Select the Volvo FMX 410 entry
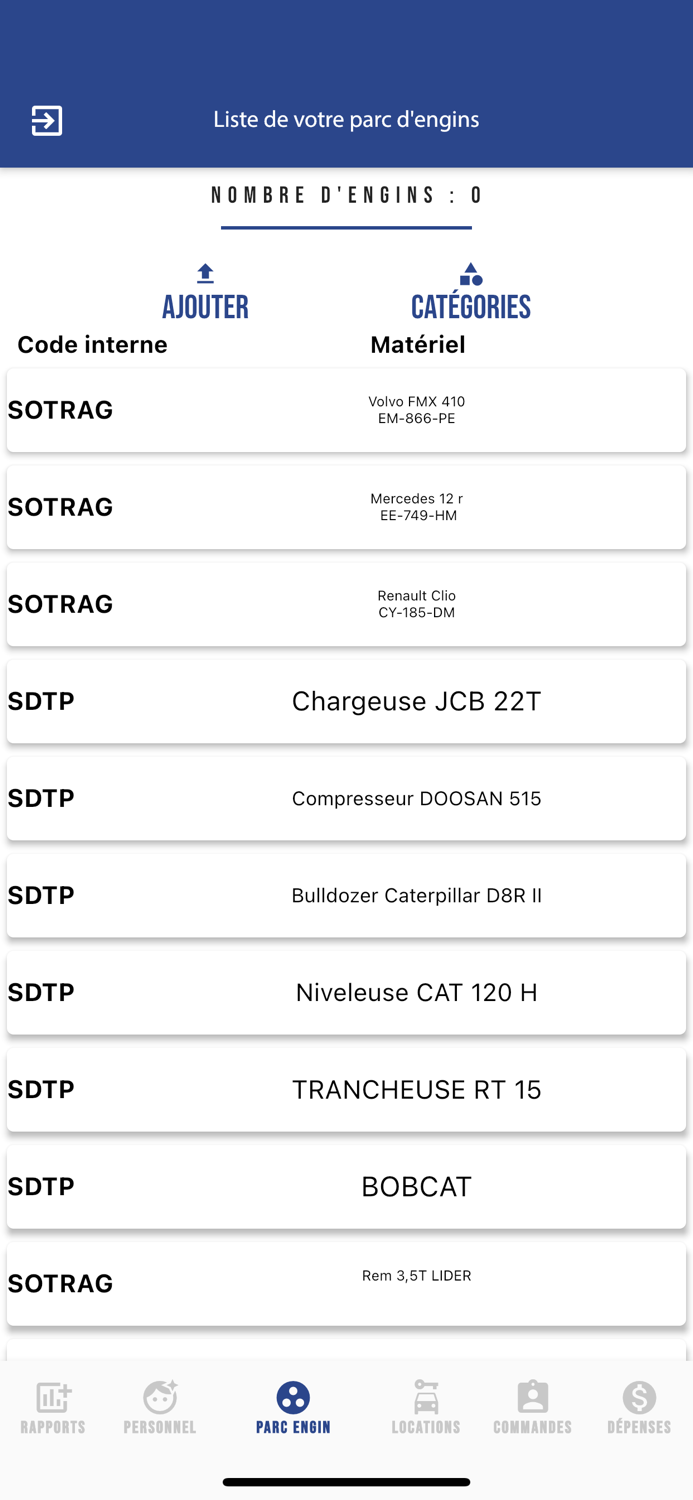 click(346, 409)
